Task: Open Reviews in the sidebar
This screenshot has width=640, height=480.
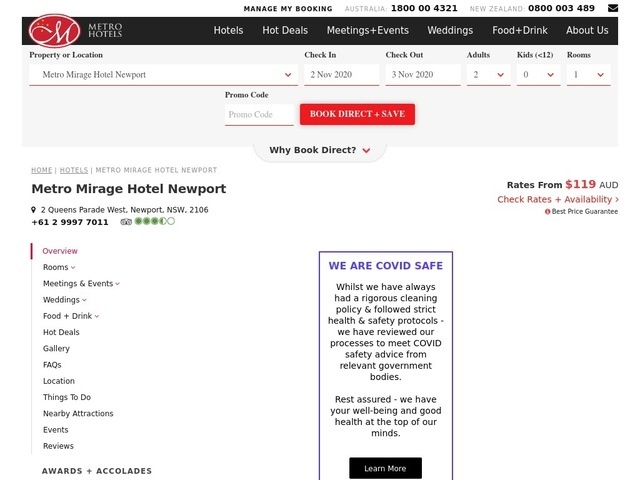Action: pos(58,446)
